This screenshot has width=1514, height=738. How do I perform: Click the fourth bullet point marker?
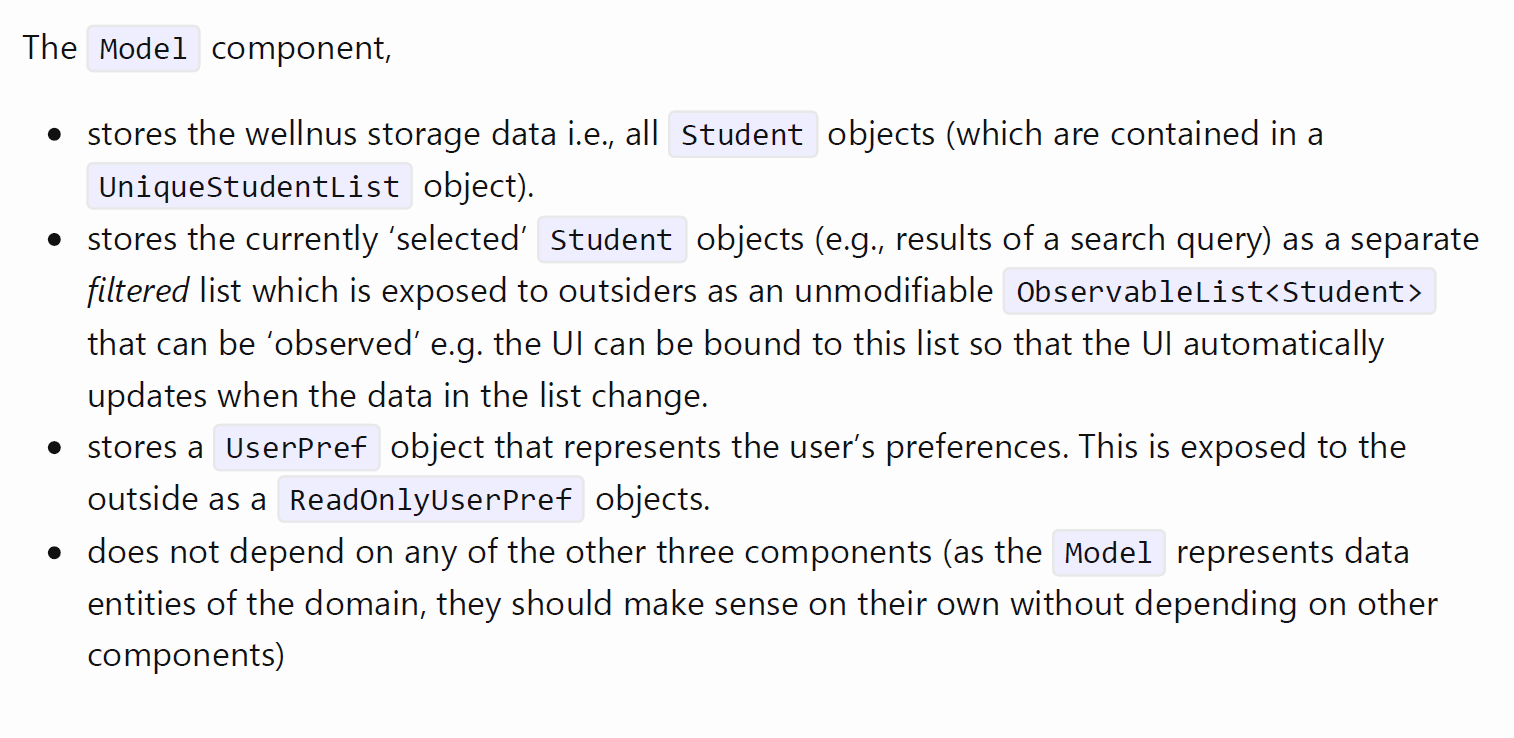click(x=55, y=553)
